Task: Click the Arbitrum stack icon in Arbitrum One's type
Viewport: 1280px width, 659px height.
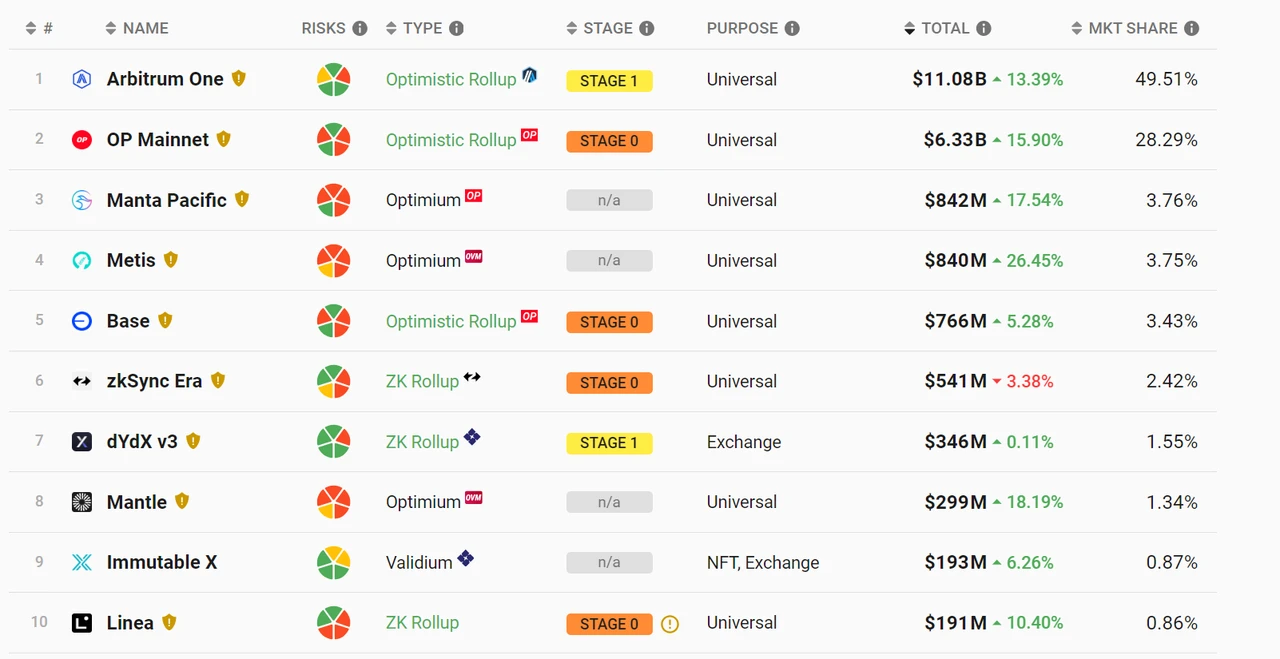Action: point(530,74)
